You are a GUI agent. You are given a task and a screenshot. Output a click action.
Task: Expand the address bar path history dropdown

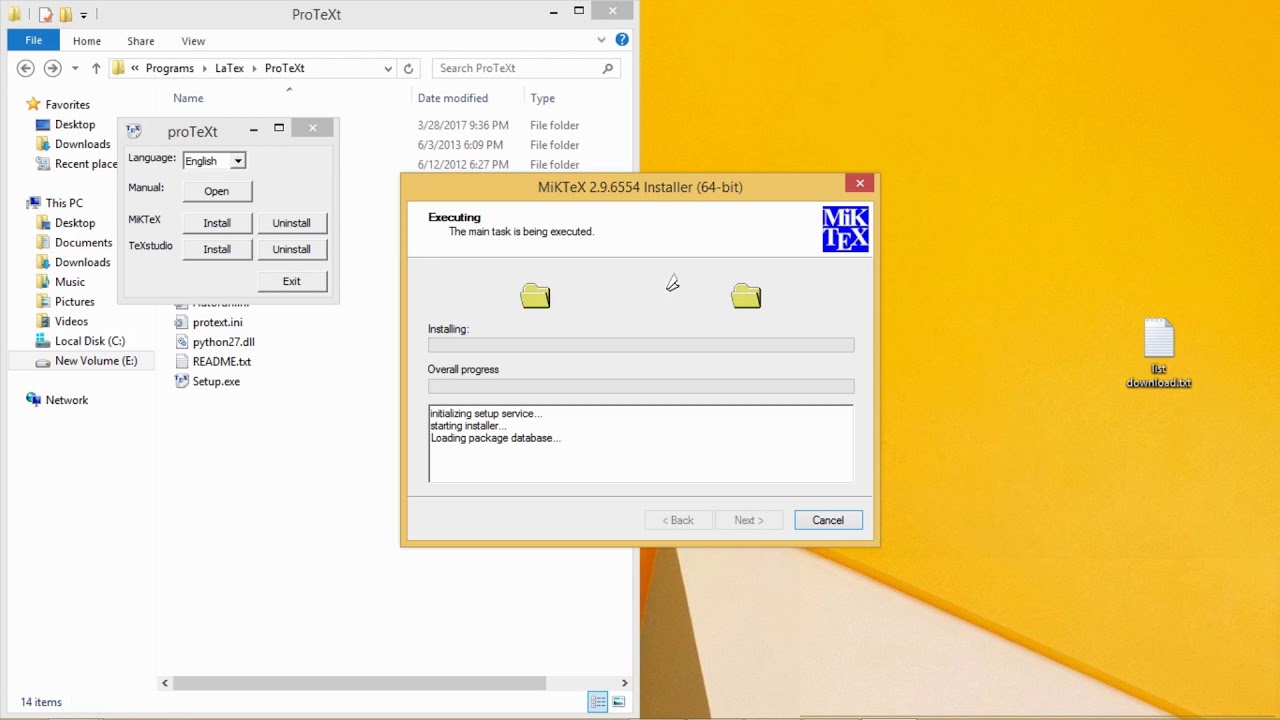pyautogui.click(x=388, y=68)
